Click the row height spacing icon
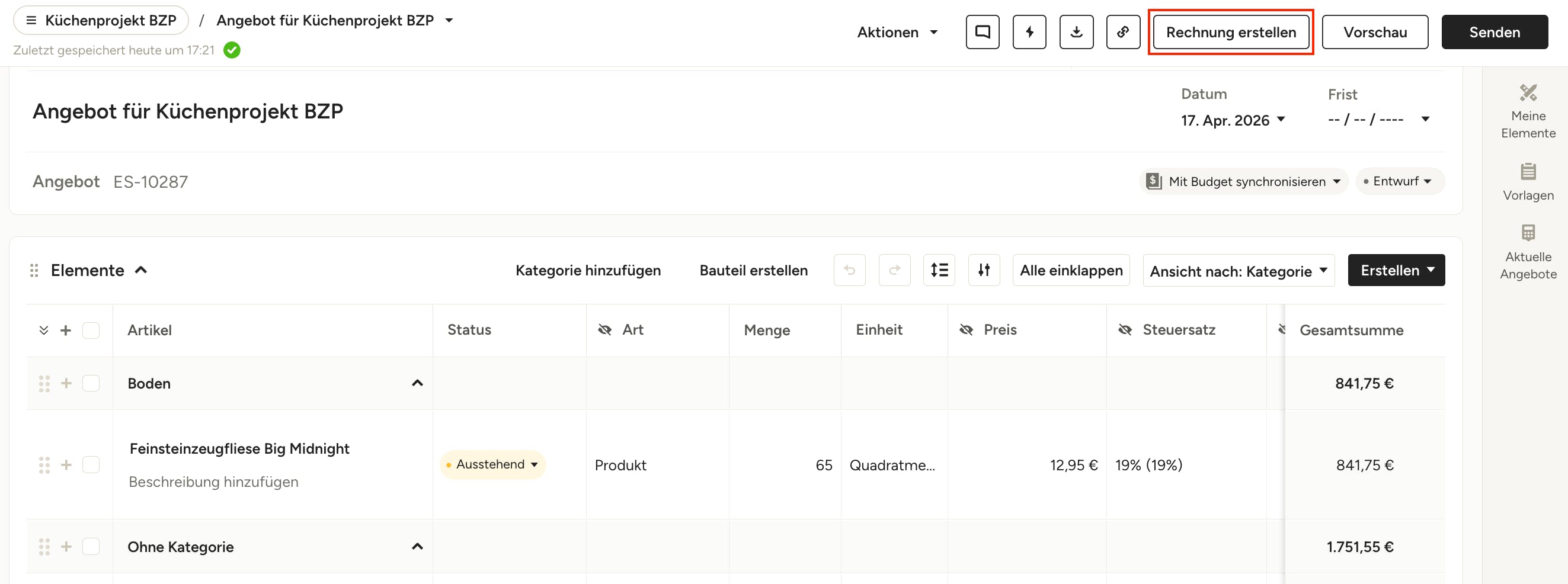Image resolution: width=1568 pixels, height=584 pixels. [x=939, y=270]
